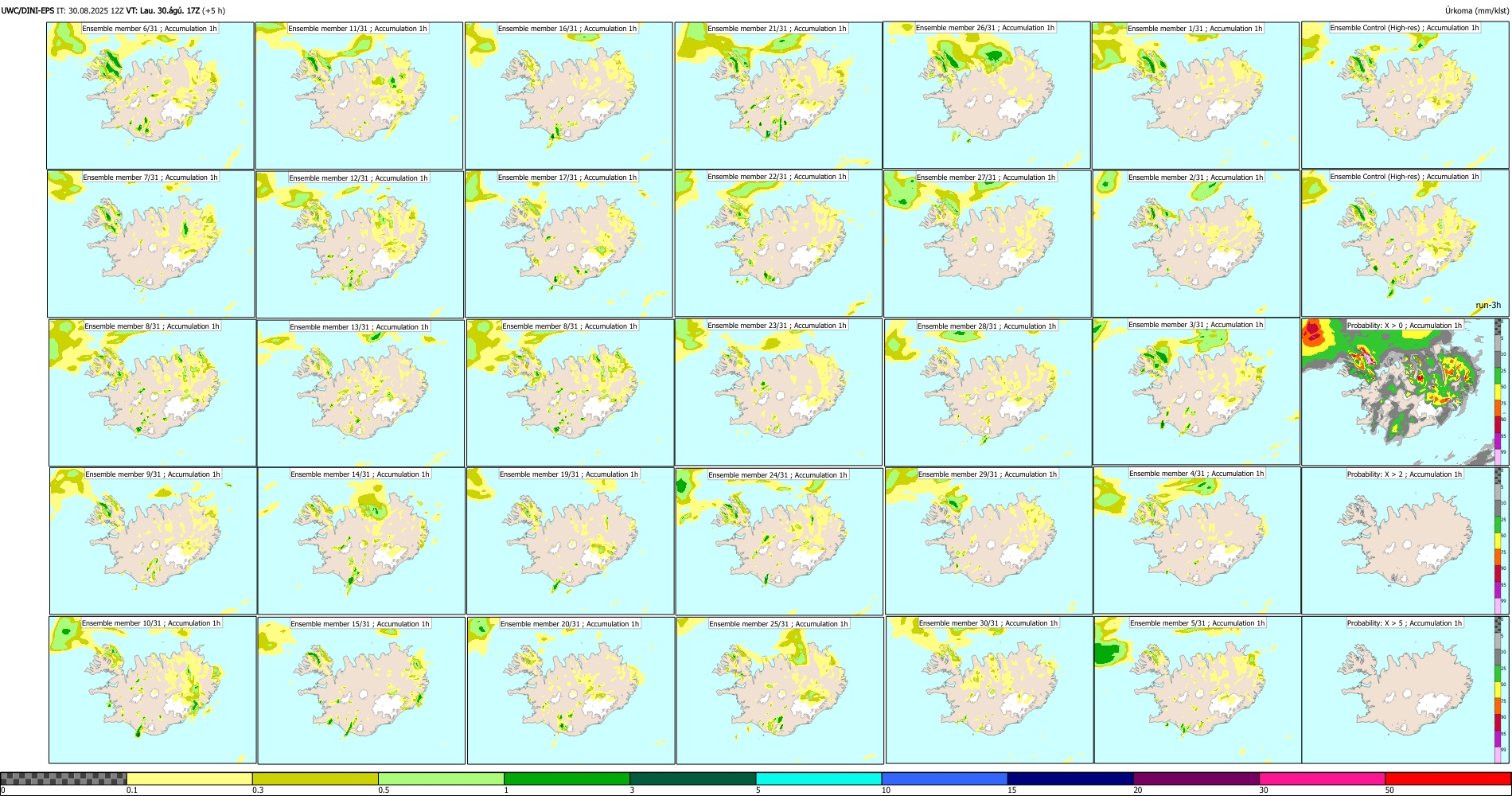Select the Ensemble member 26/31 map panel
The image size is (1512, 796).
[987, 95]
